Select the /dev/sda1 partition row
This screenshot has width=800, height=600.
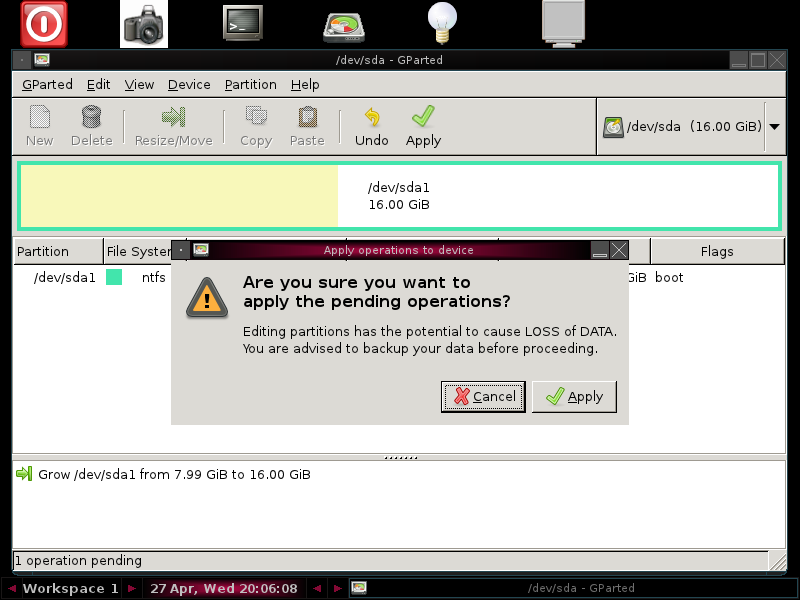point(399,278)
